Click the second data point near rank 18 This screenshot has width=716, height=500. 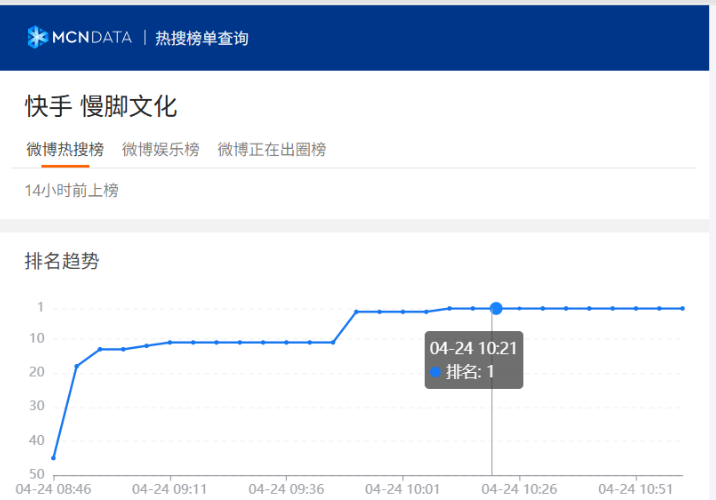[x=76, y=366]
